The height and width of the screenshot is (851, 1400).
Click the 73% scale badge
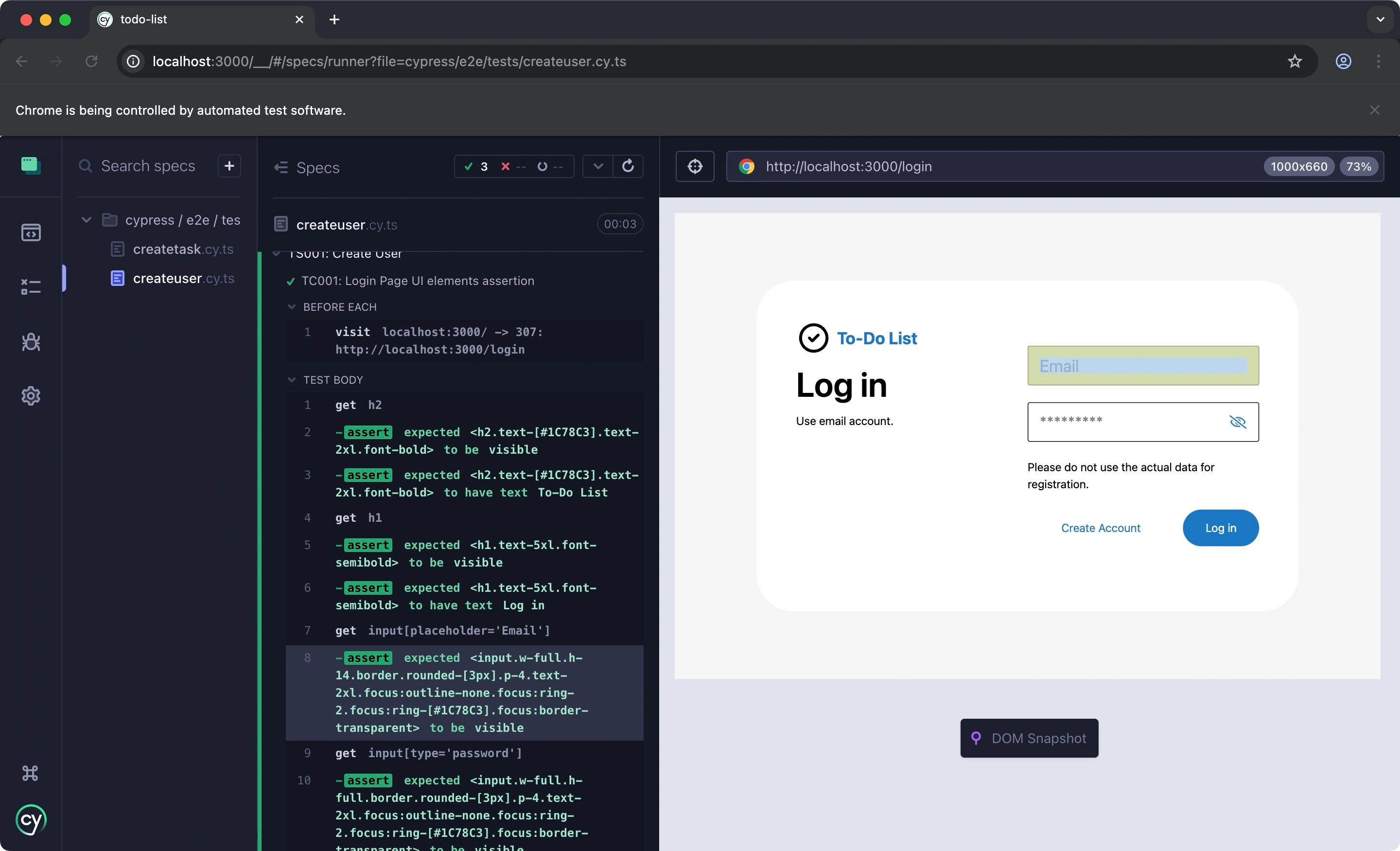pos(1359,167)
